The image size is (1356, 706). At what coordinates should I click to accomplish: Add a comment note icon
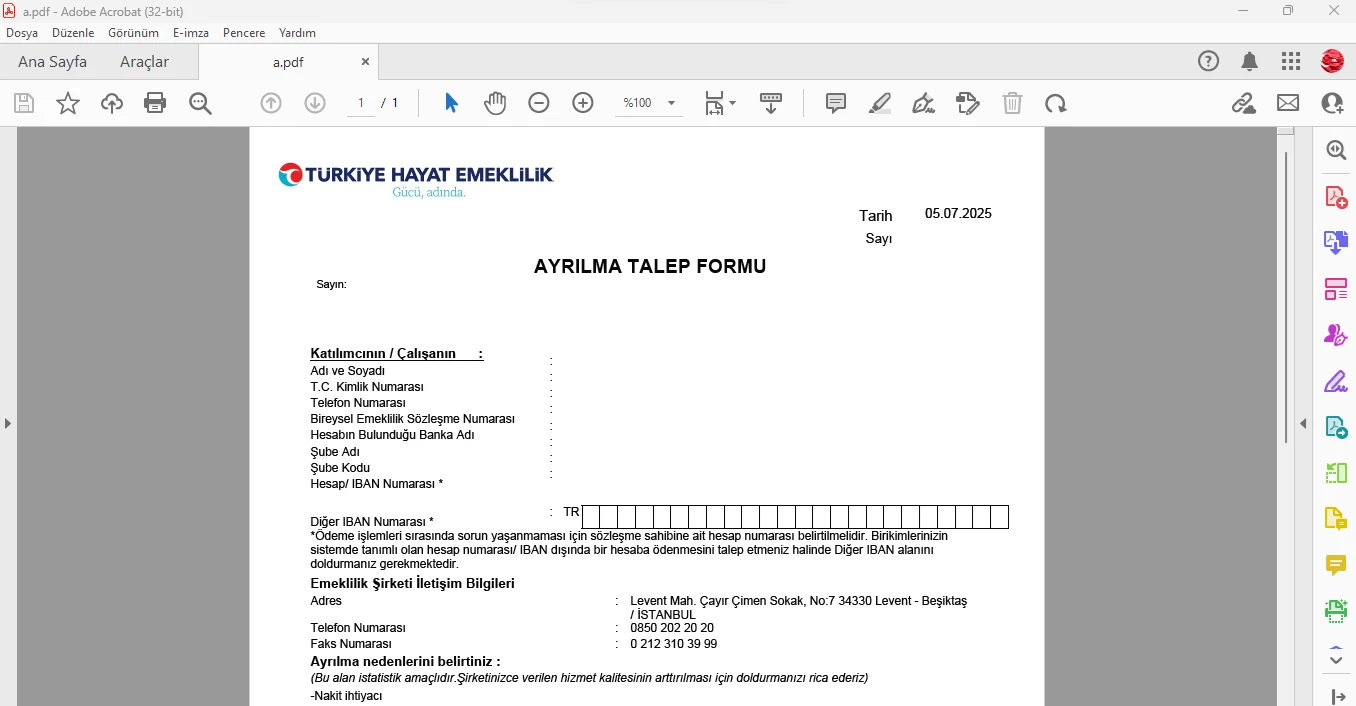click(836, 103)
